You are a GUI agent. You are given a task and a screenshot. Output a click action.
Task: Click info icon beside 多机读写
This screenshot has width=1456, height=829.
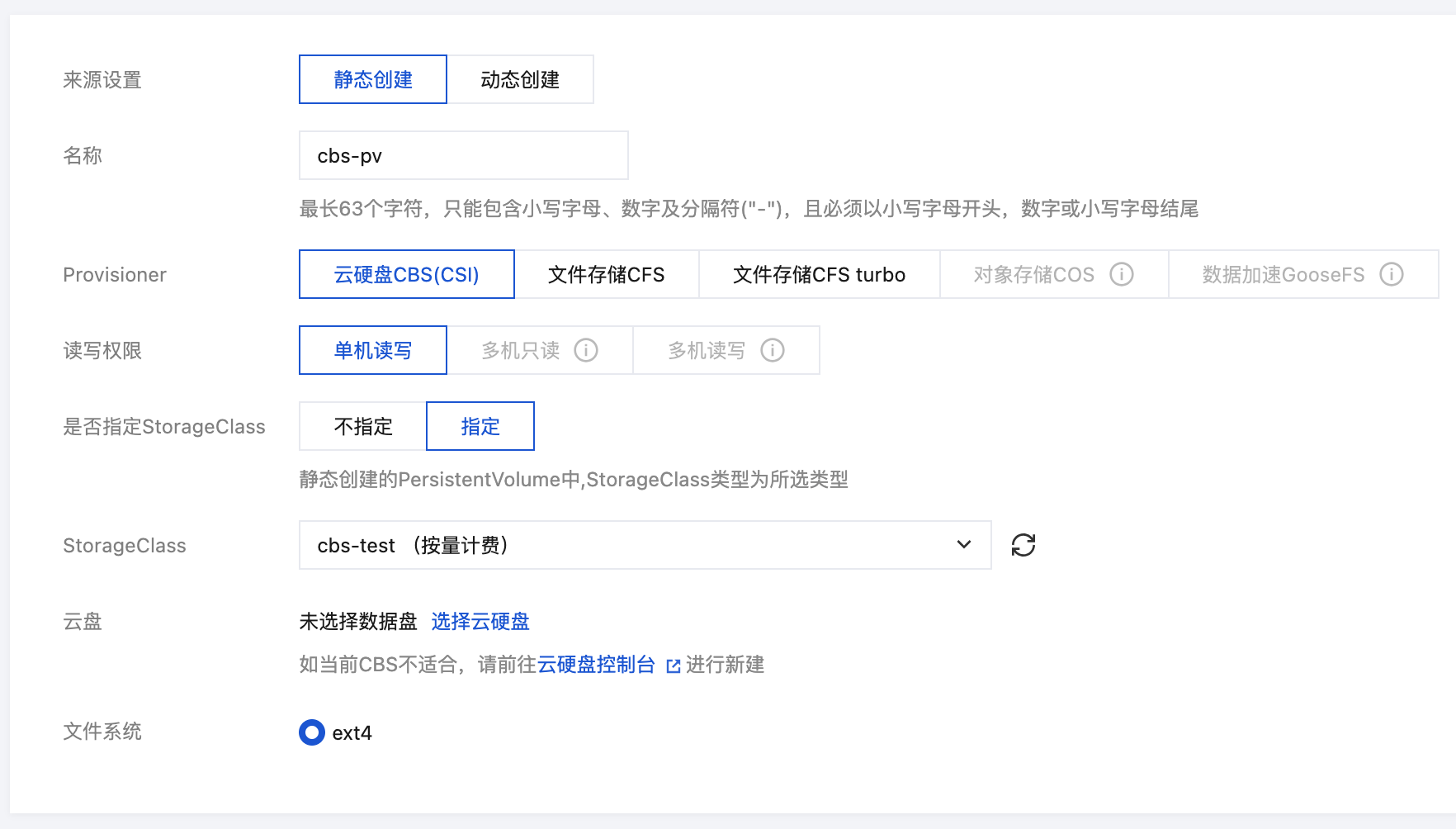773,350
